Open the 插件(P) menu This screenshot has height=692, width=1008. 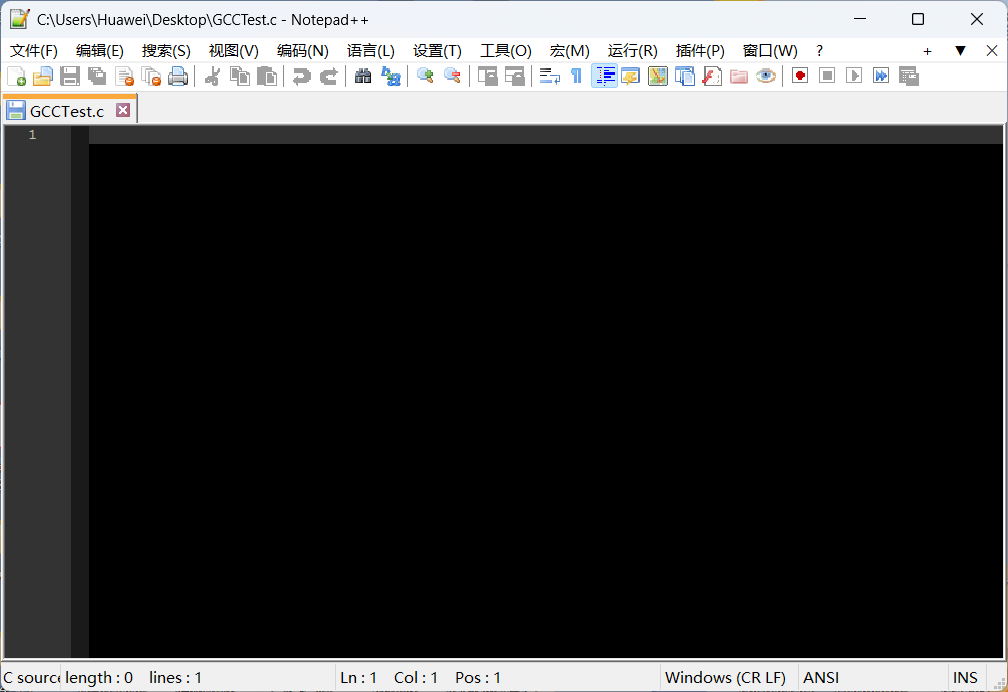(700, 51)
